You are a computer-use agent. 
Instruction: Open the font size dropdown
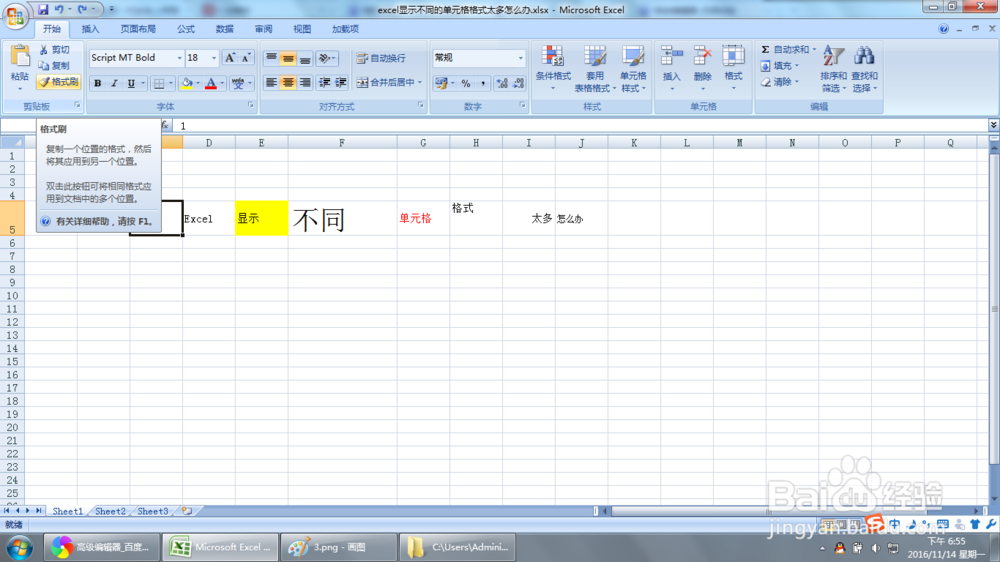coord(214,58)
